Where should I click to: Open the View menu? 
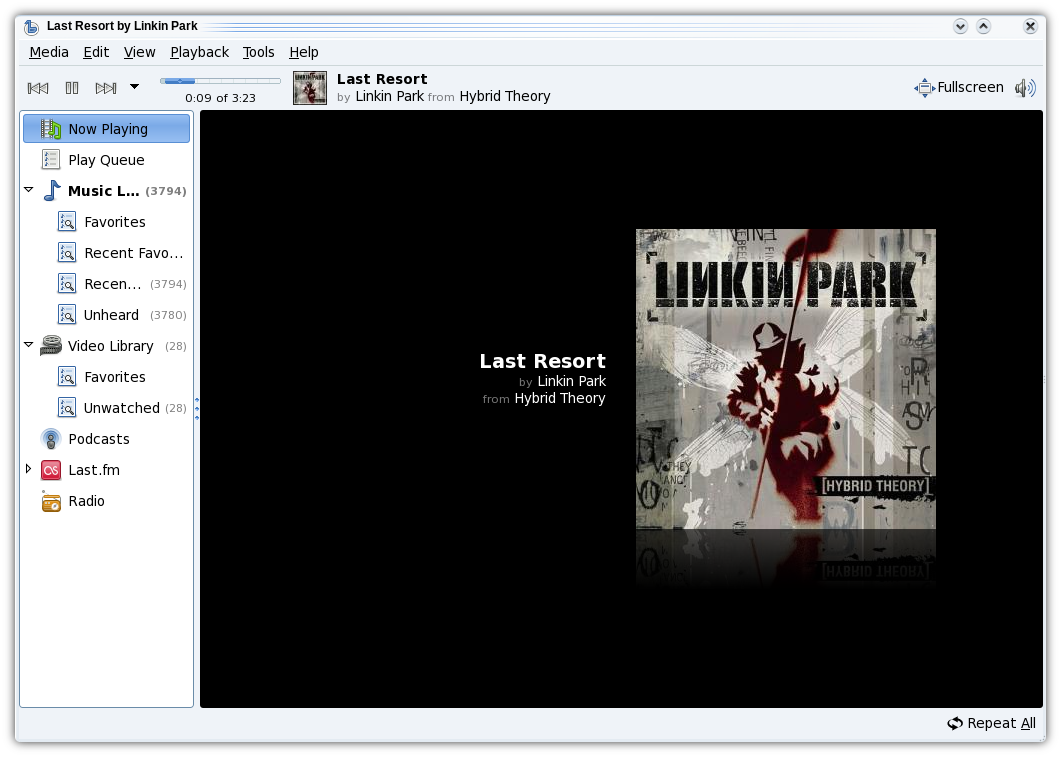coord(139,52)
